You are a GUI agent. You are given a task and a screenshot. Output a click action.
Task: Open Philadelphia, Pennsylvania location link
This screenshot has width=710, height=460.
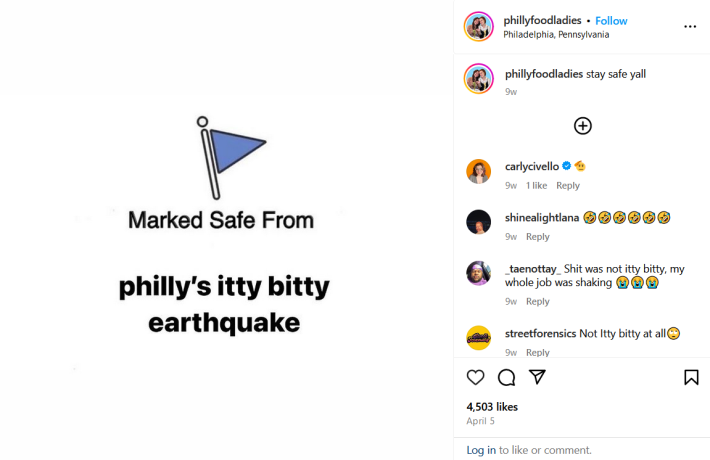point(557,34)
